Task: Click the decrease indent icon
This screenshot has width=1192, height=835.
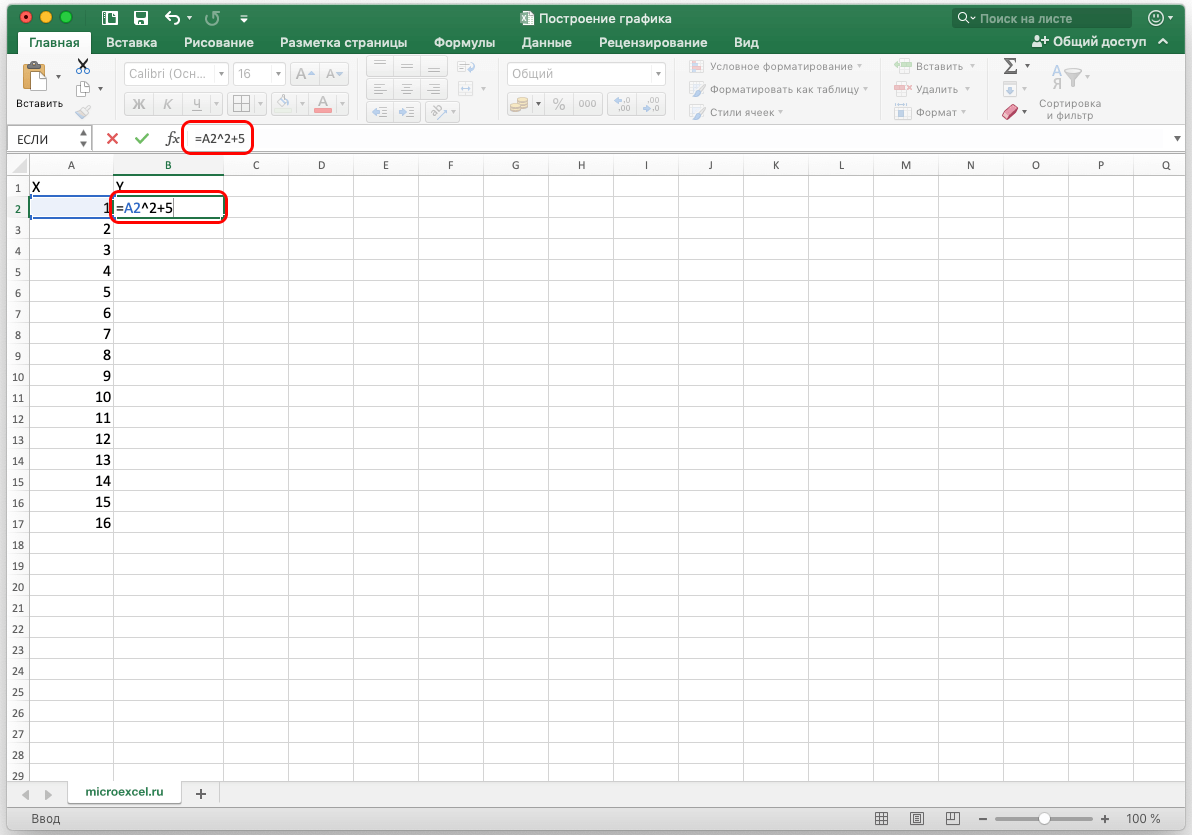Action: pyautogui.click(x=379, y=113)
